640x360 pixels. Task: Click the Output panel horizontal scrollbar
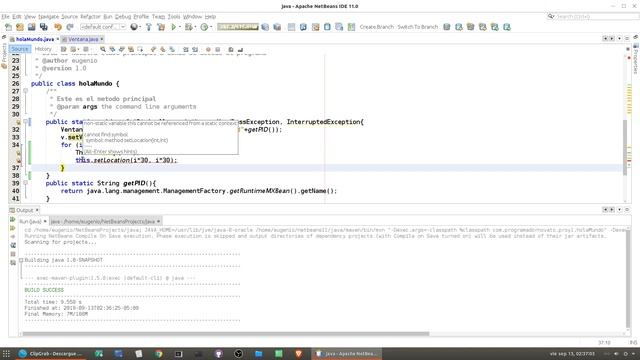[226, 333]
